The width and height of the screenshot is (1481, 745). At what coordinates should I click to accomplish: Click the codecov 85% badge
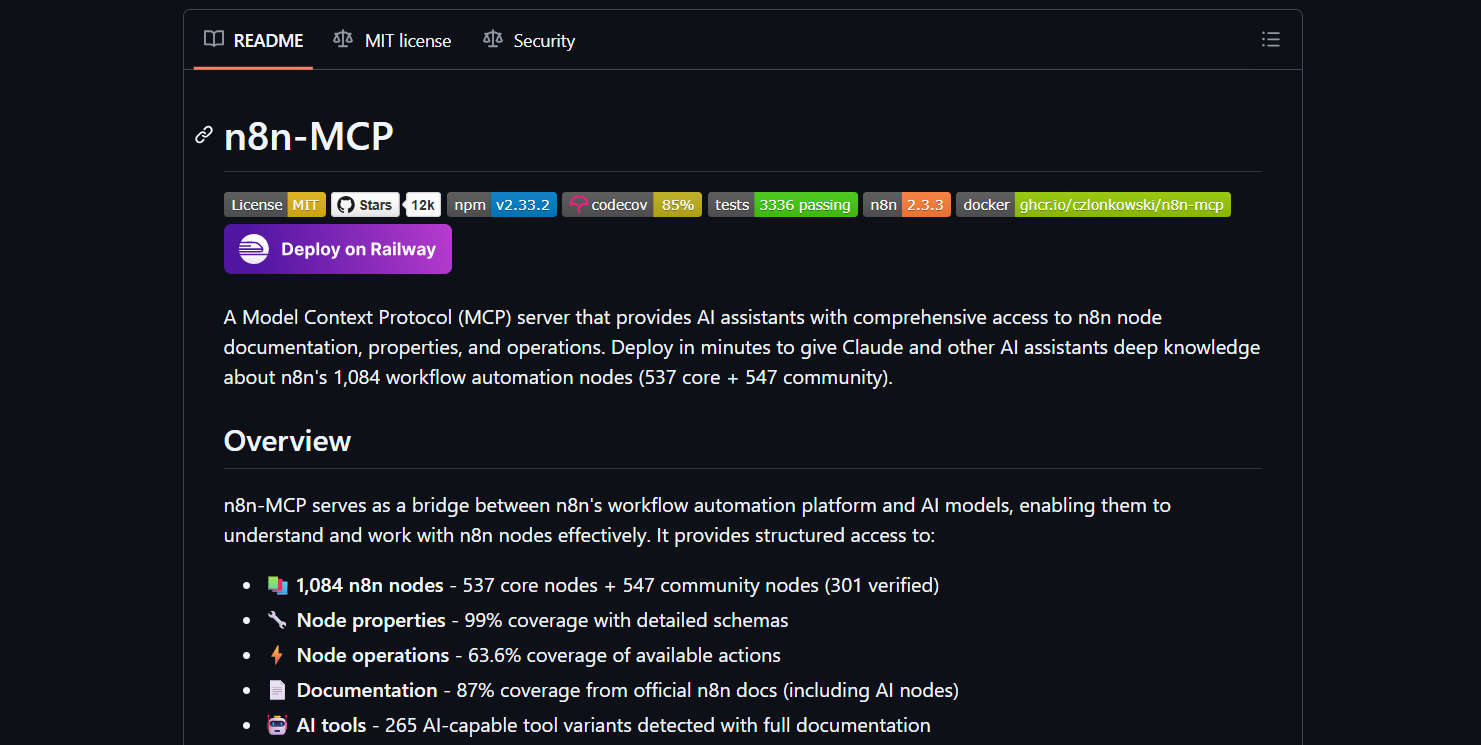coord(631,205)
